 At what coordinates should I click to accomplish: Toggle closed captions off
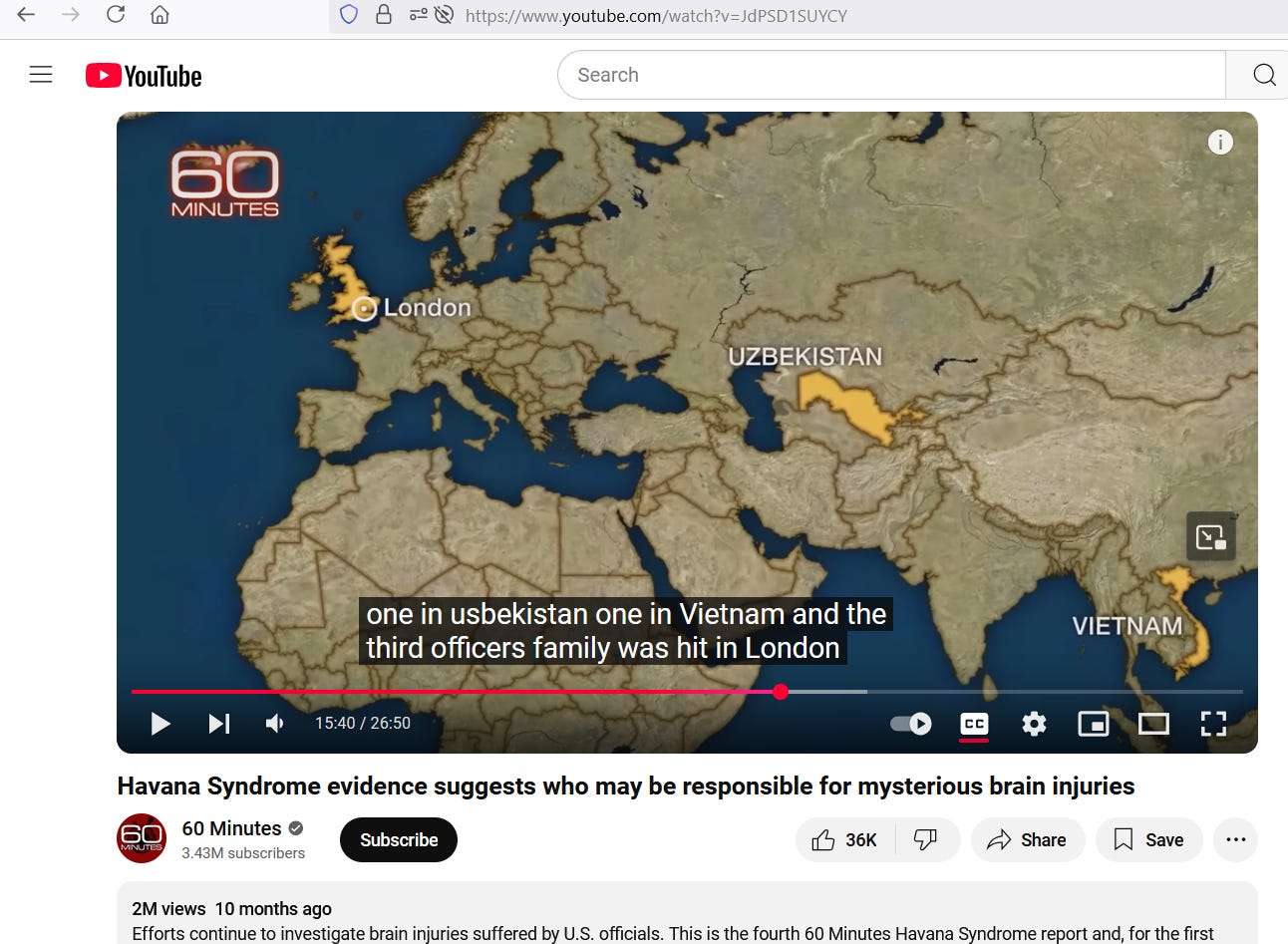(974, 725)
